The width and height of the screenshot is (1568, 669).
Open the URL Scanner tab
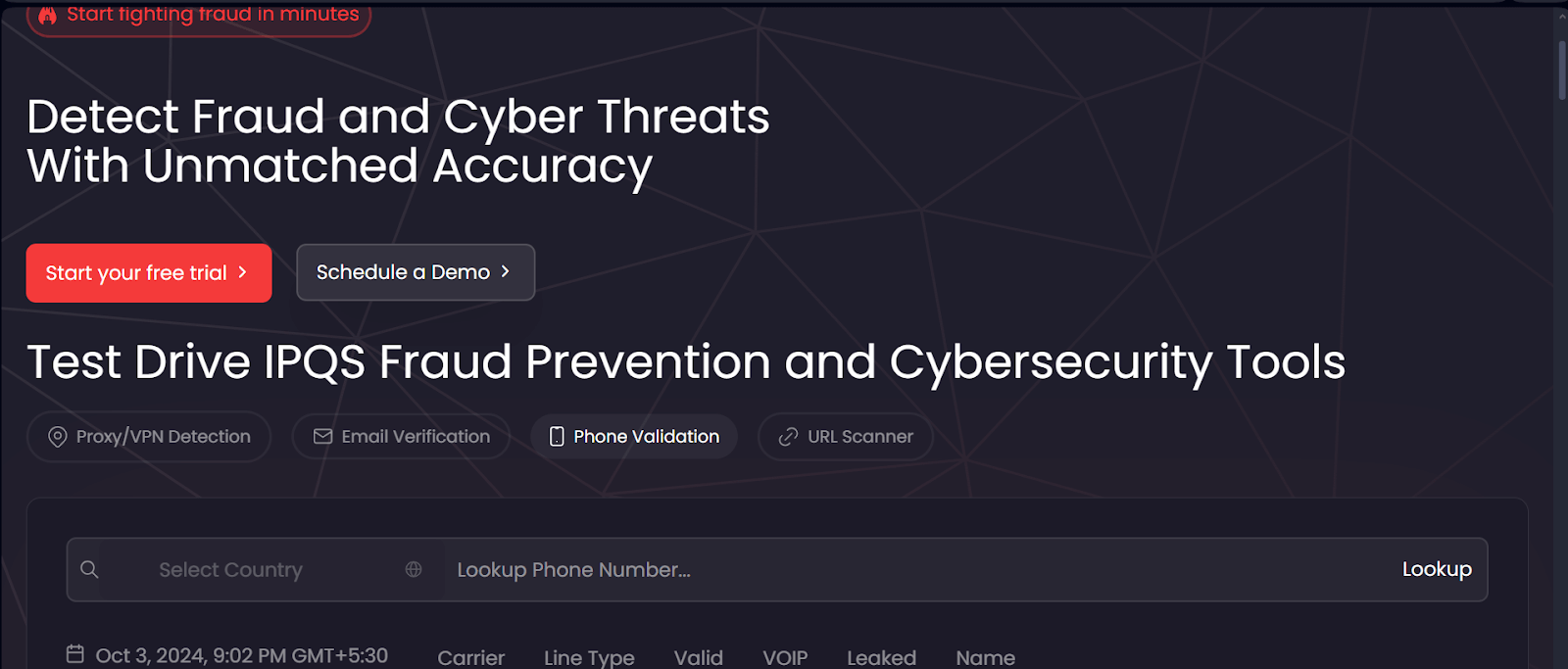(845, 437)
